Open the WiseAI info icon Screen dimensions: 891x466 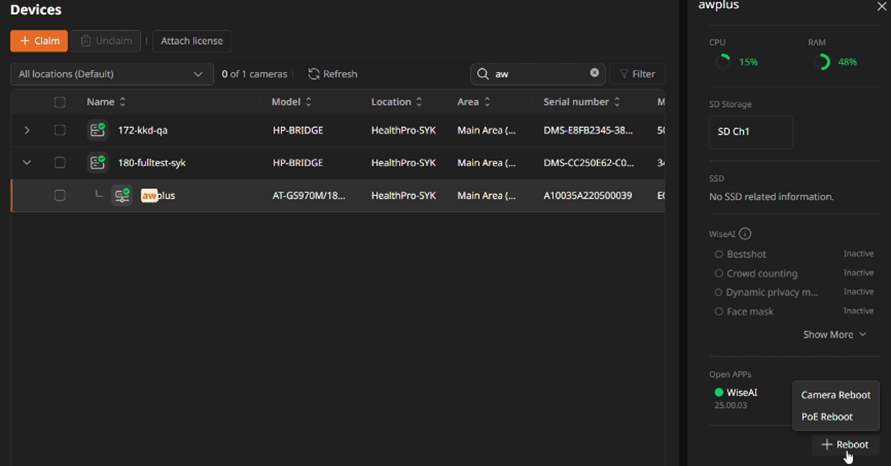pos(745,234)
